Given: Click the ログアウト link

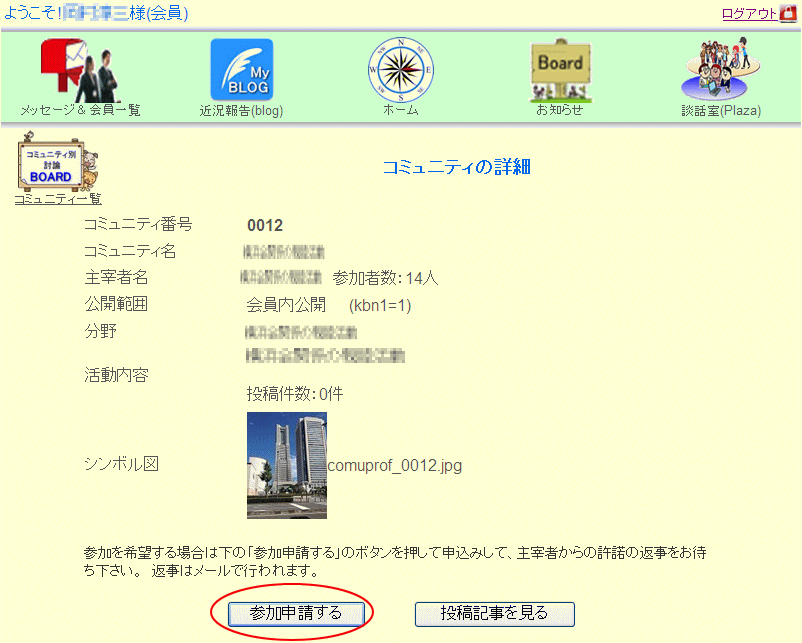Looking at the screenshot, I should (x=749, y=14).
